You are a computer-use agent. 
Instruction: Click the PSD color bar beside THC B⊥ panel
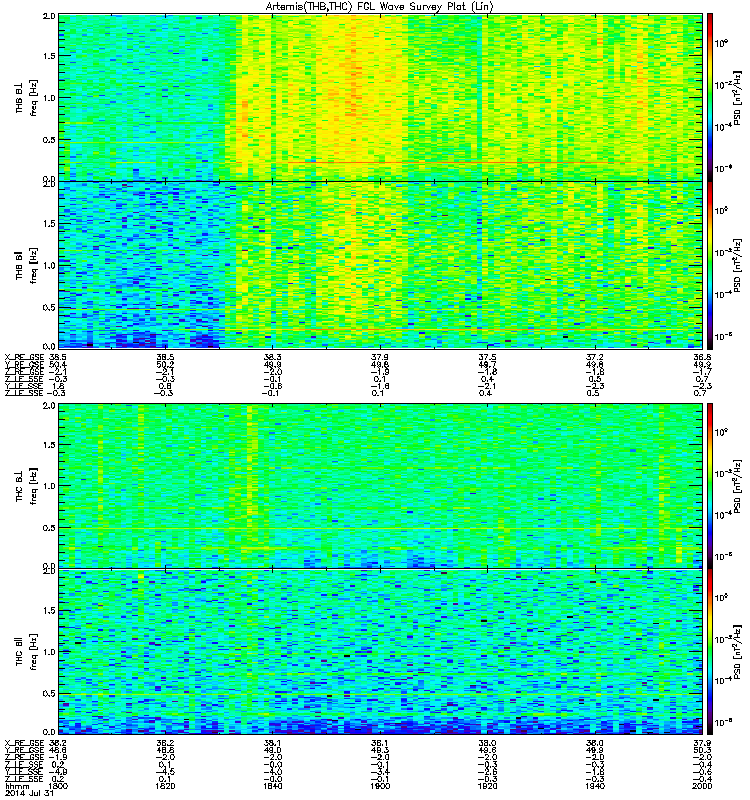click(709, 486)
